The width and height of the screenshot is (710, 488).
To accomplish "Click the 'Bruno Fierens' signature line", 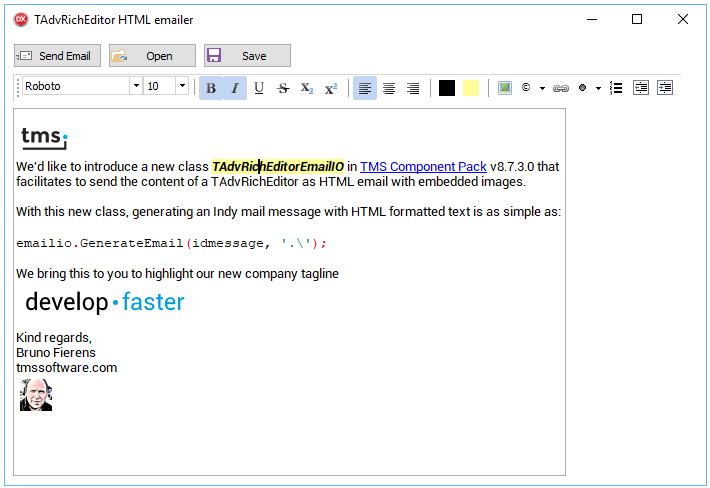I will click(x=56, y=353).
